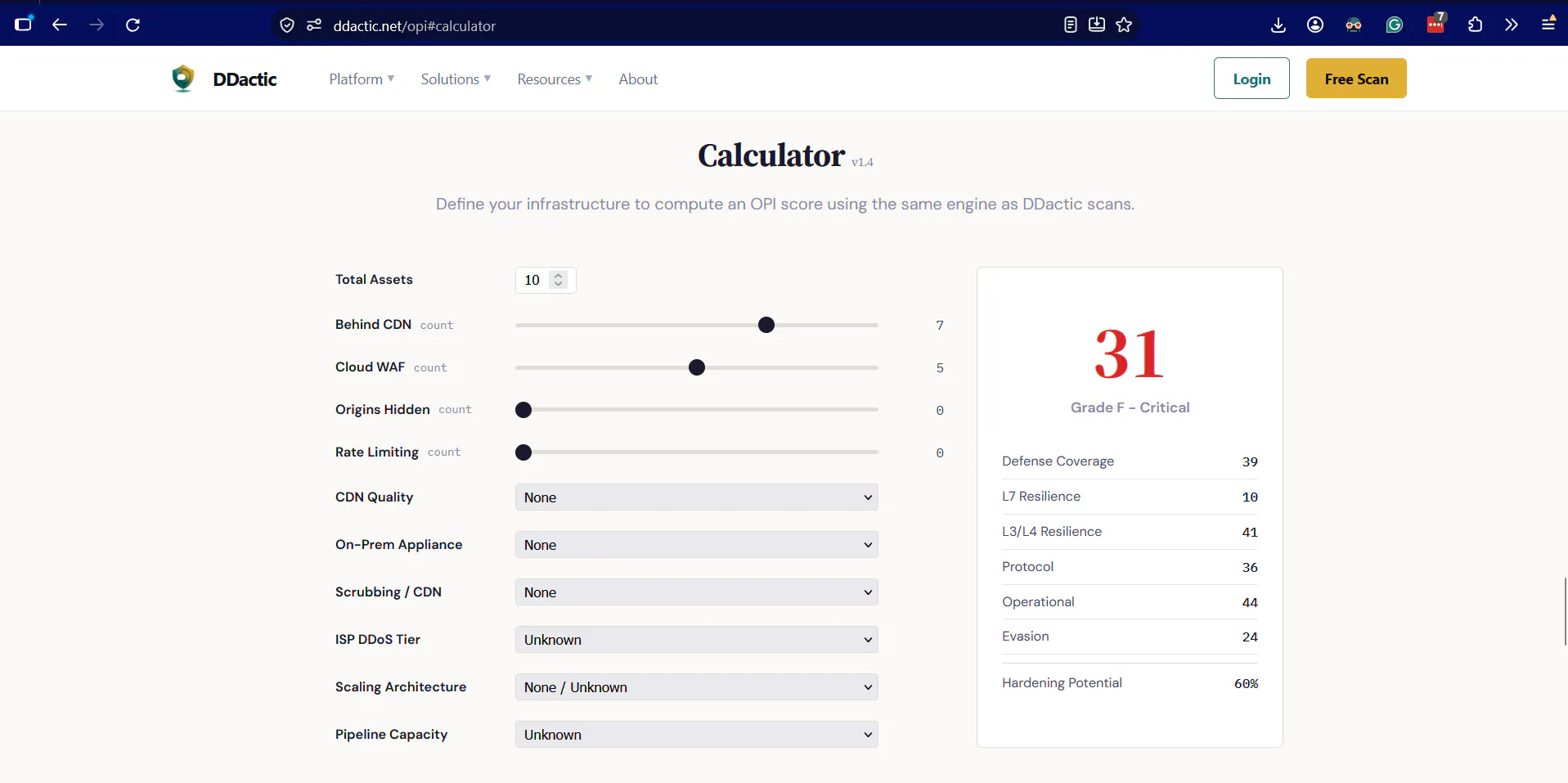Open the ISP DDoS Tier dropdown

[x=696, y=640]
